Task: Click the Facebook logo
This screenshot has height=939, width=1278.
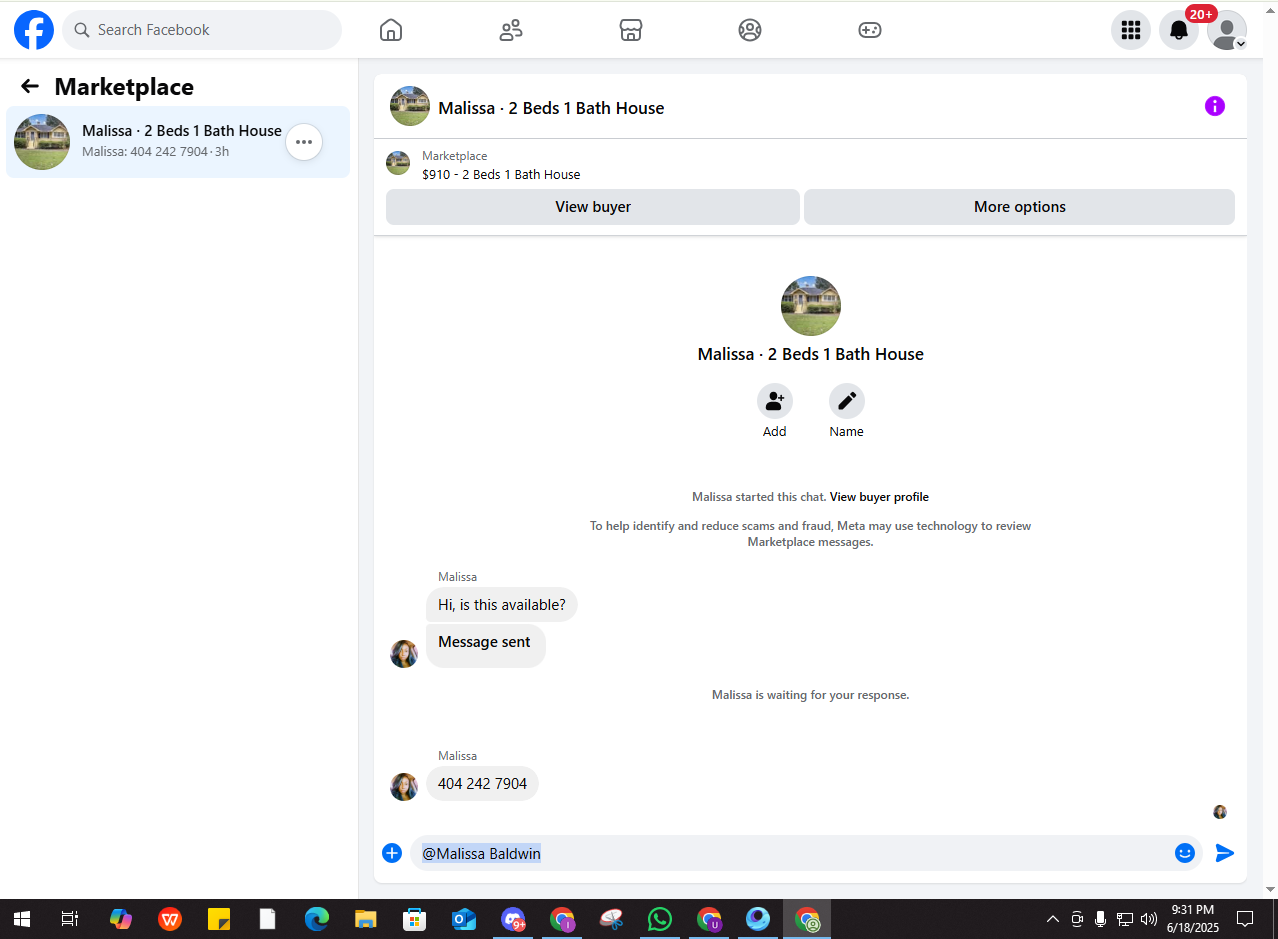Action: click(x=34, y=30)
